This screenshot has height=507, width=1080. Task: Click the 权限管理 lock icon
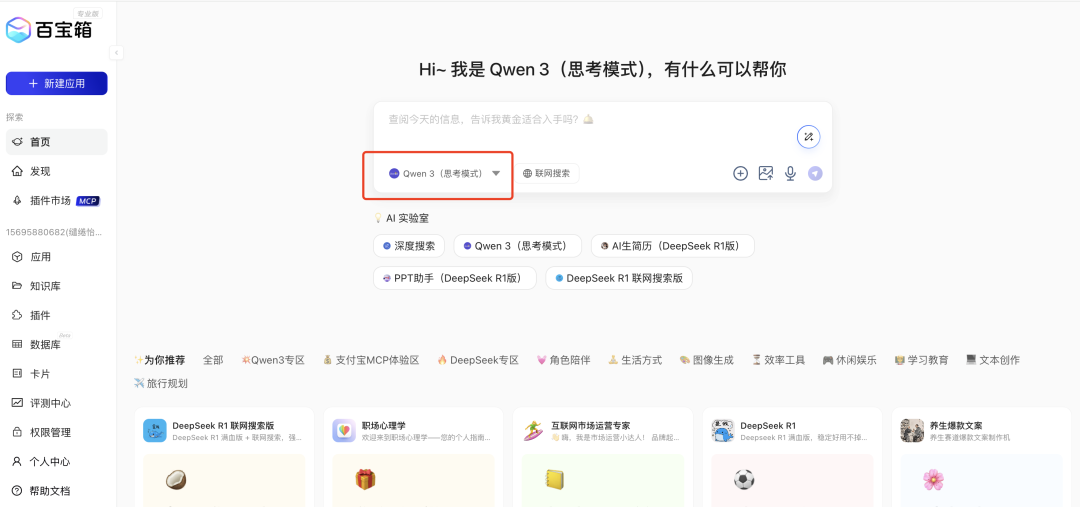(17, 433)
